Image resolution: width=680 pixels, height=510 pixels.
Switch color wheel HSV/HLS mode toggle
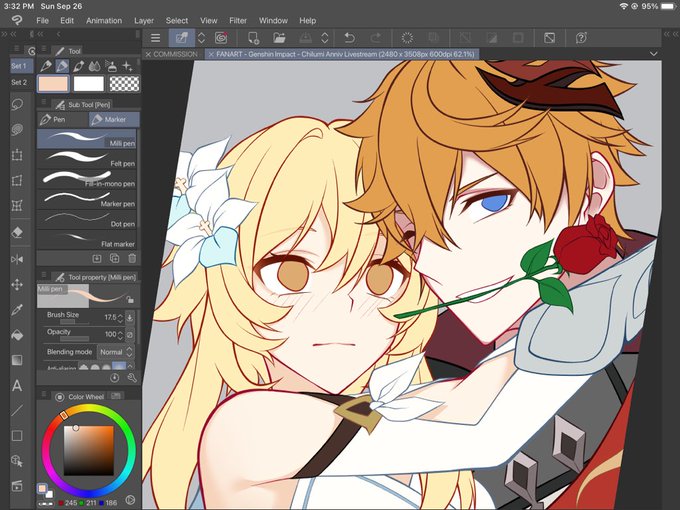pyautogui.click(x=130, y=500)
